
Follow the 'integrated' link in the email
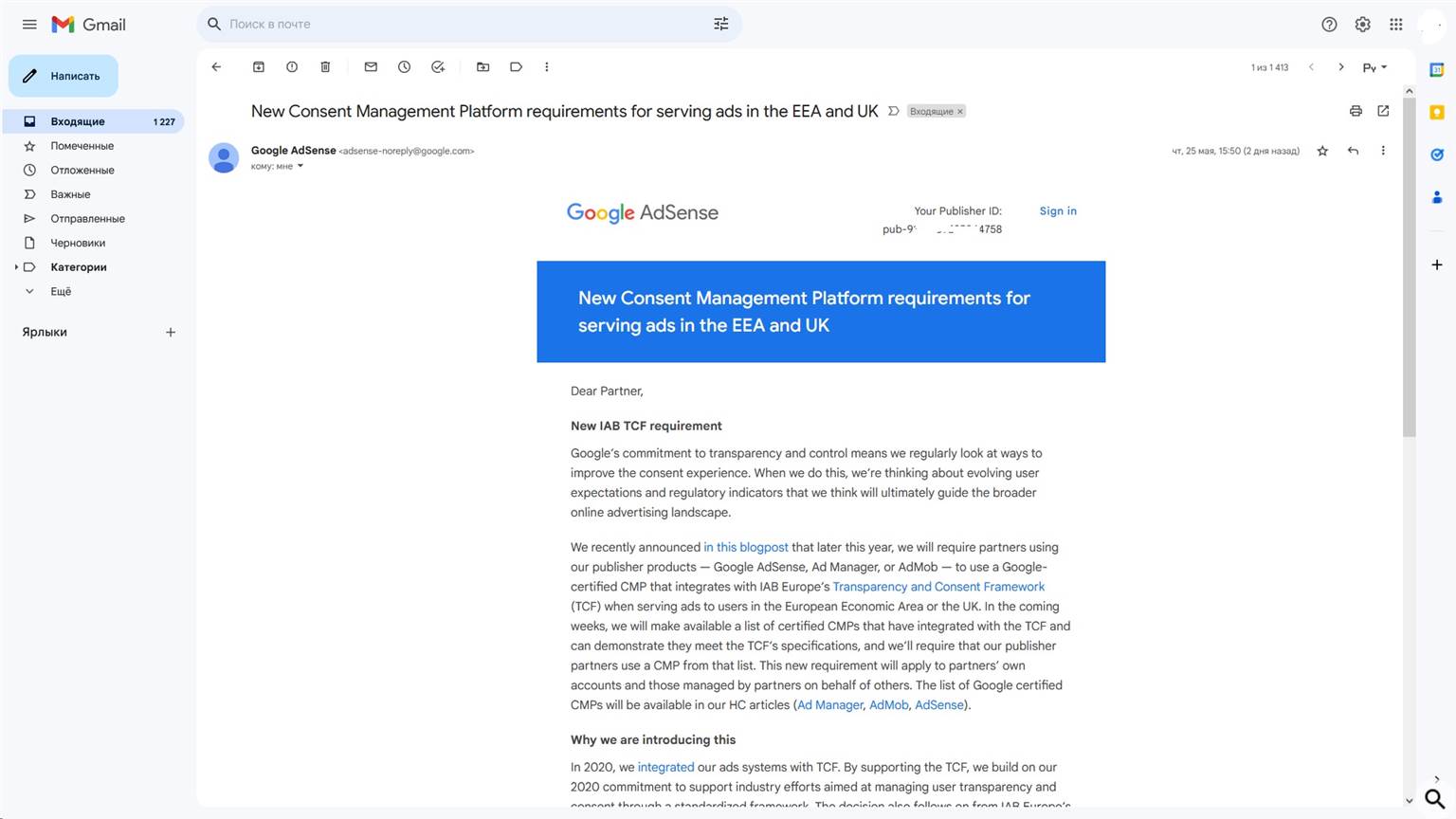[x=665, y=767]
